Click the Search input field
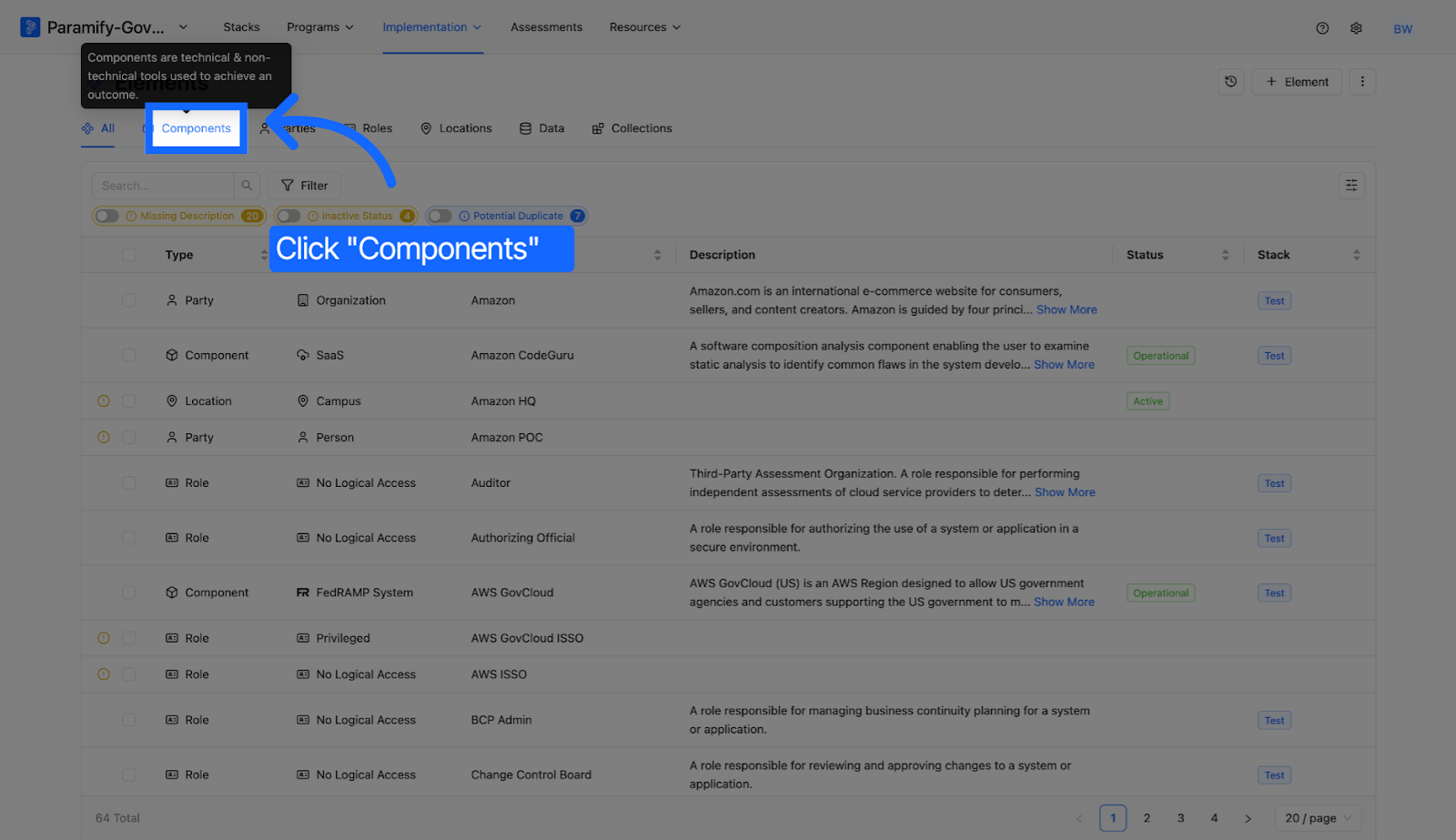Image resolution: width=1456 pixels, height=840 pixels. (163, 186)
